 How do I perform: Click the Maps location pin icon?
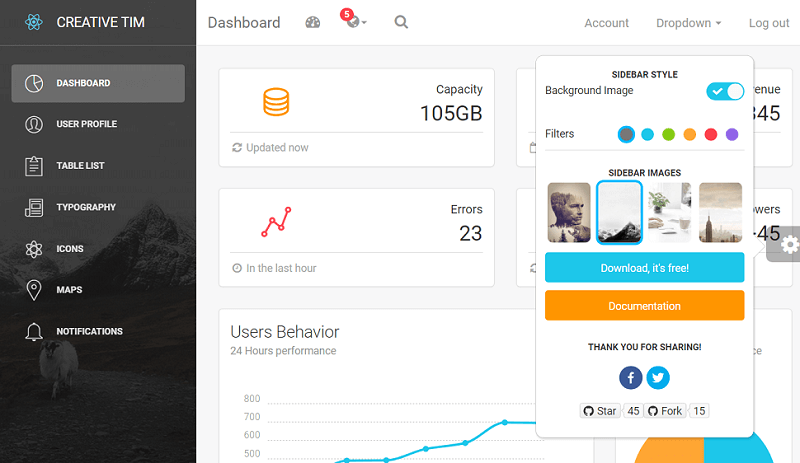(x=34, y=290)
